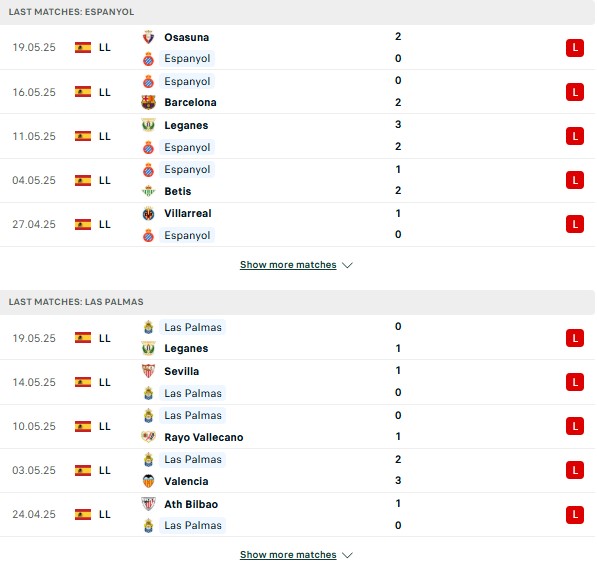The width and height of the screenshot is (597, 567).
Task: Click the Betis club crest icon
Action: coord(148,191)
